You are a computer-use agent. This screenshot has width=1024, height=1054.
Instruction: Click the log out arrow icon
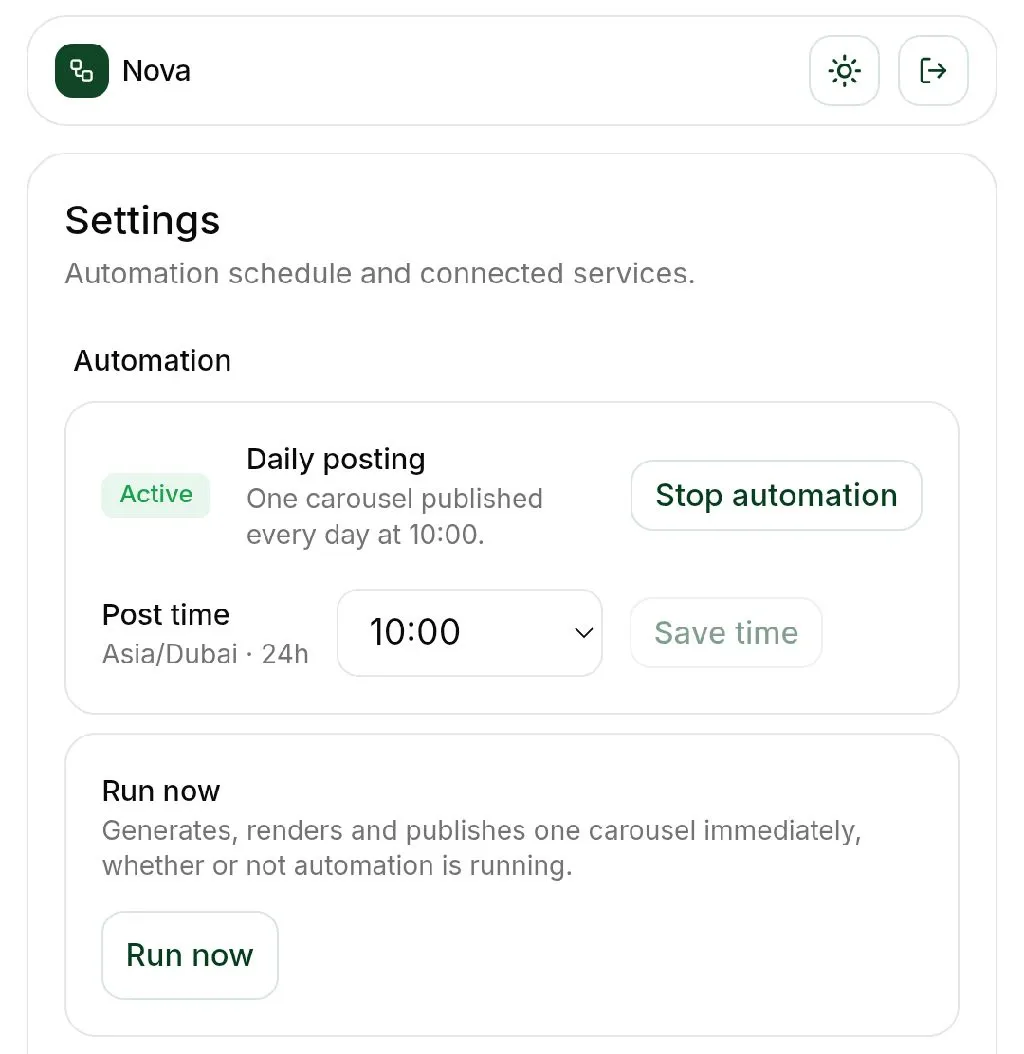[x=933, y=71]
